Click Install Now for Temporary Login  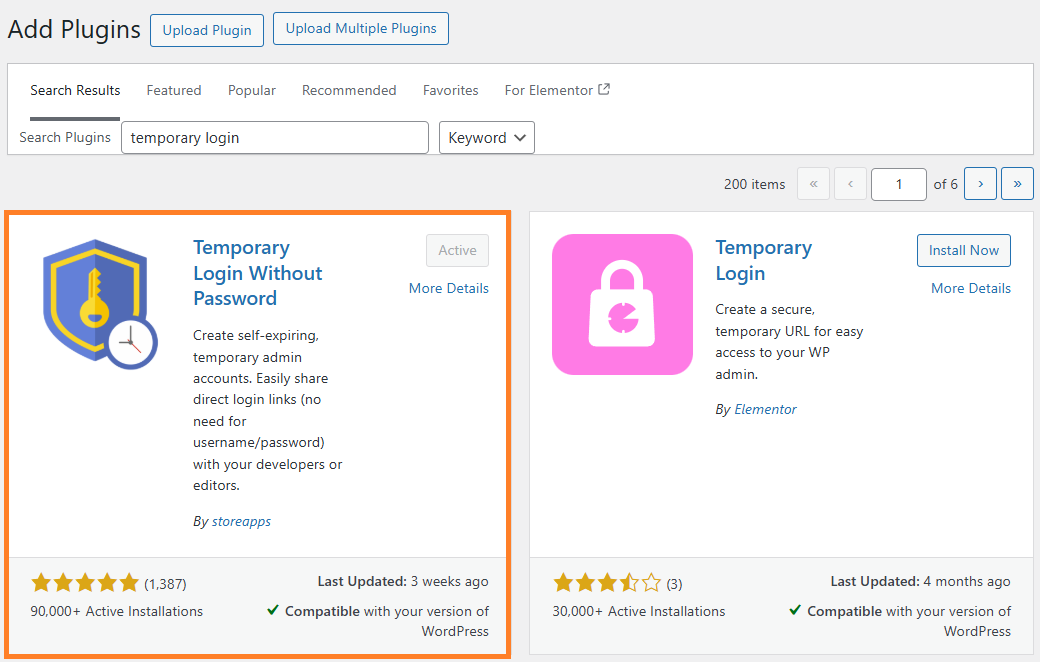click(964, 250)
